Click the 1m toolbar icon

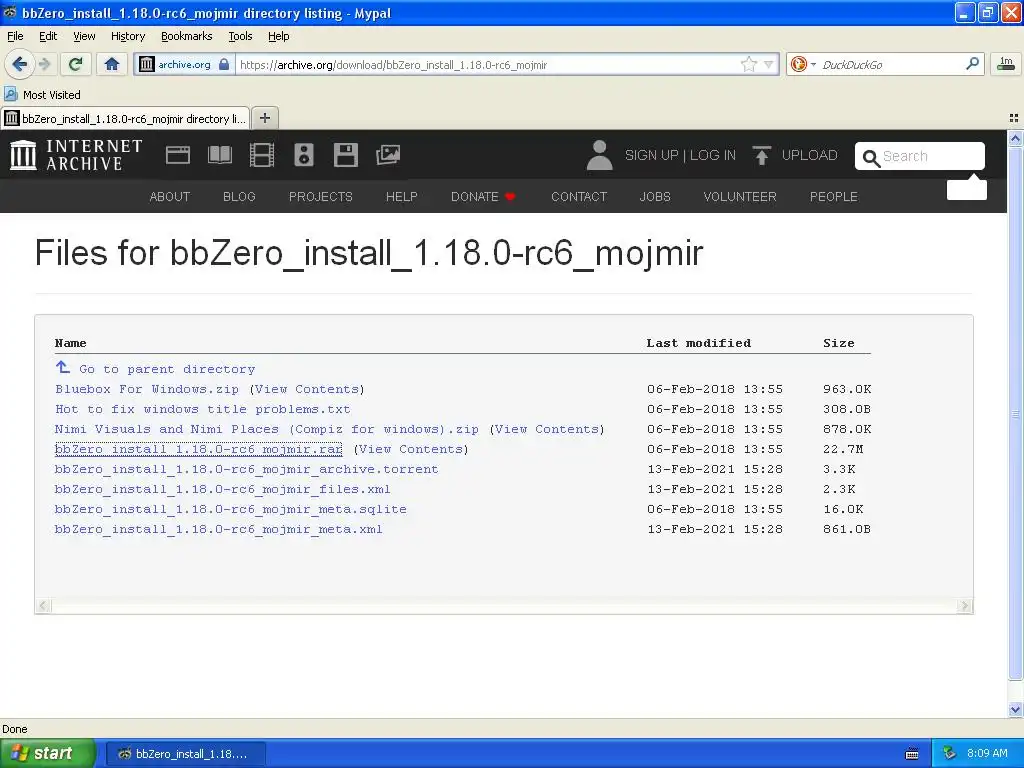click(x=1006, y=64)
